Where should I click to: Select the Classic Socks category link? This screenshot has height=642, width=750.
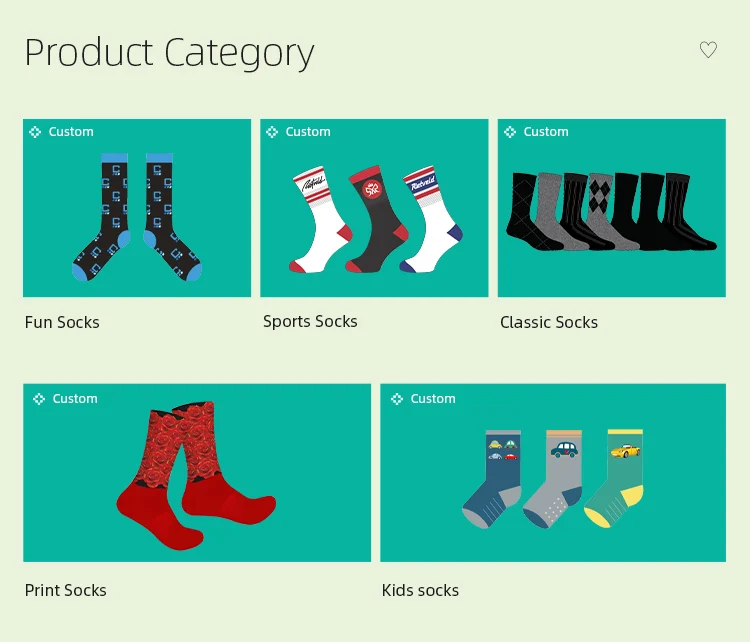549,322
